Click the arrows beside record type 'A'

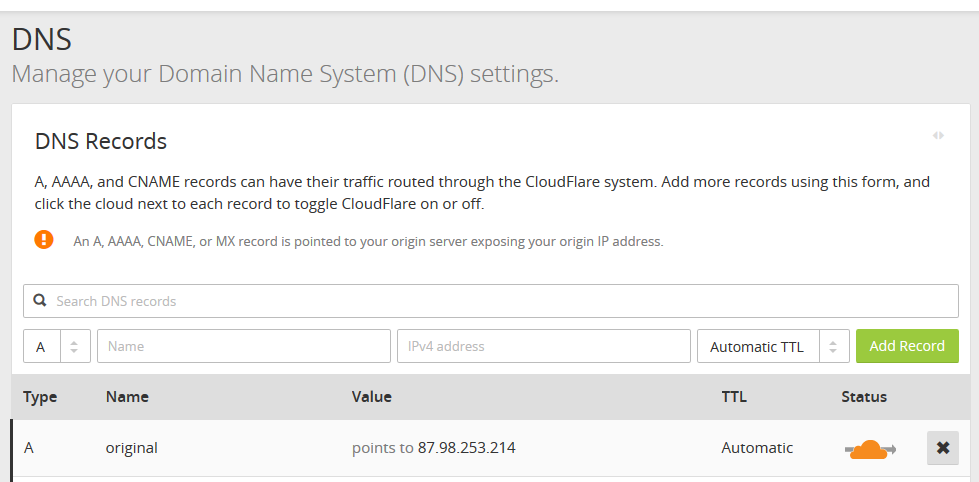(75, 347)
